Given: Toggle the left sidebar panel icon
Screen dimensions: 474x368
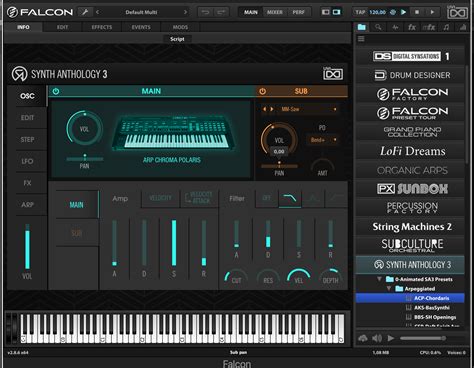Looking at the screenshot, I should [x=326, y=12].
